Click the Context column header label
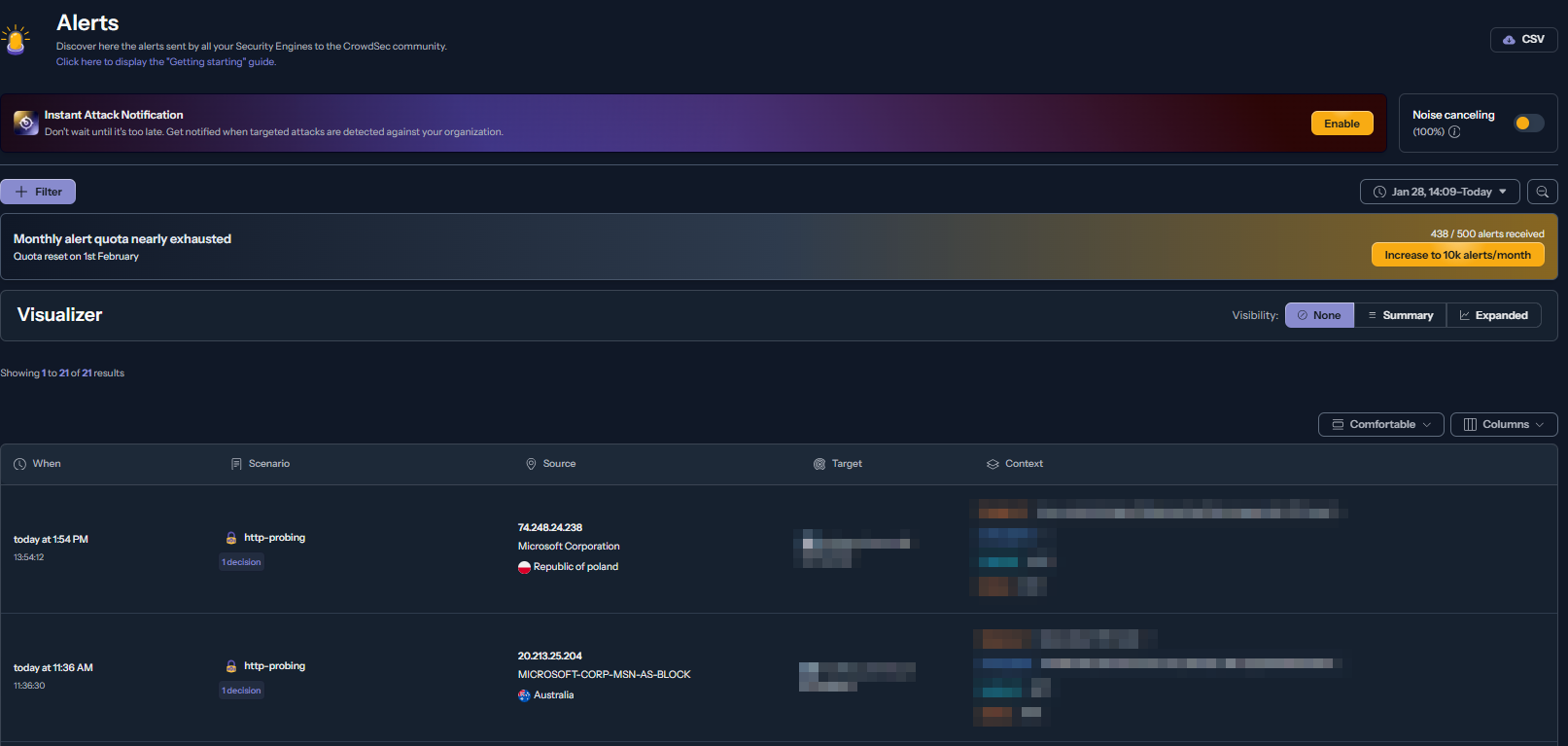The height and width of the screenshot is (746, 1568). pos(1024,464)
